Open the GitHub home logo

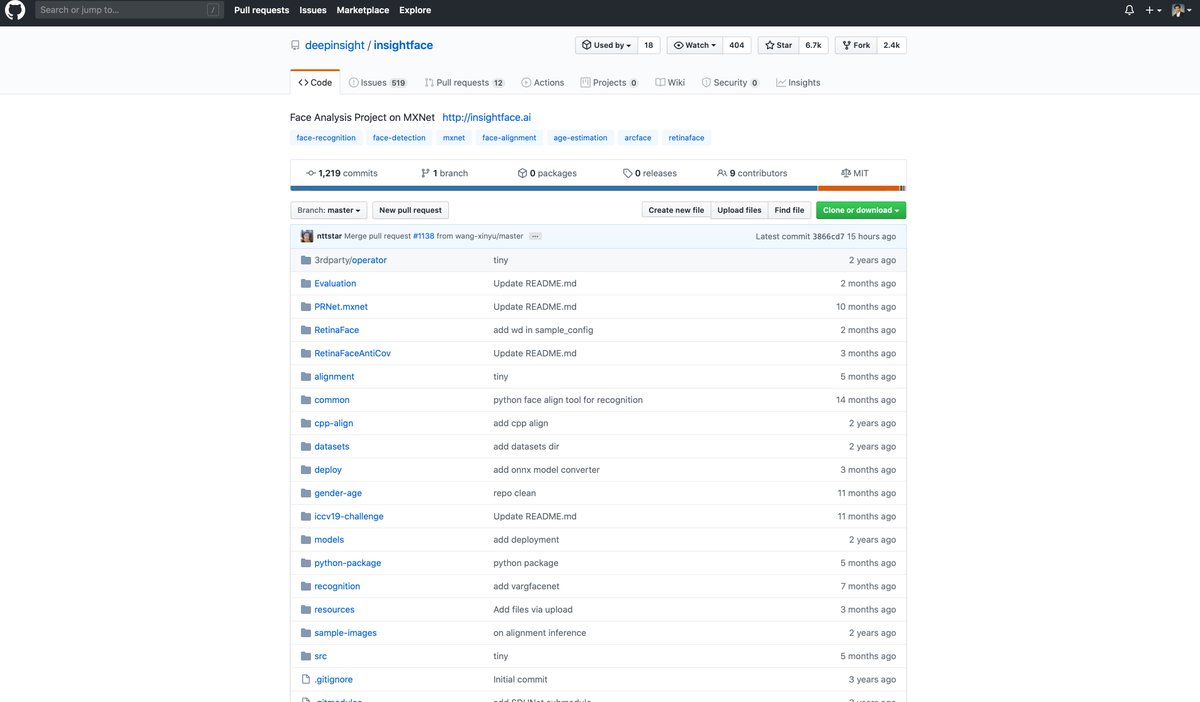15,10
